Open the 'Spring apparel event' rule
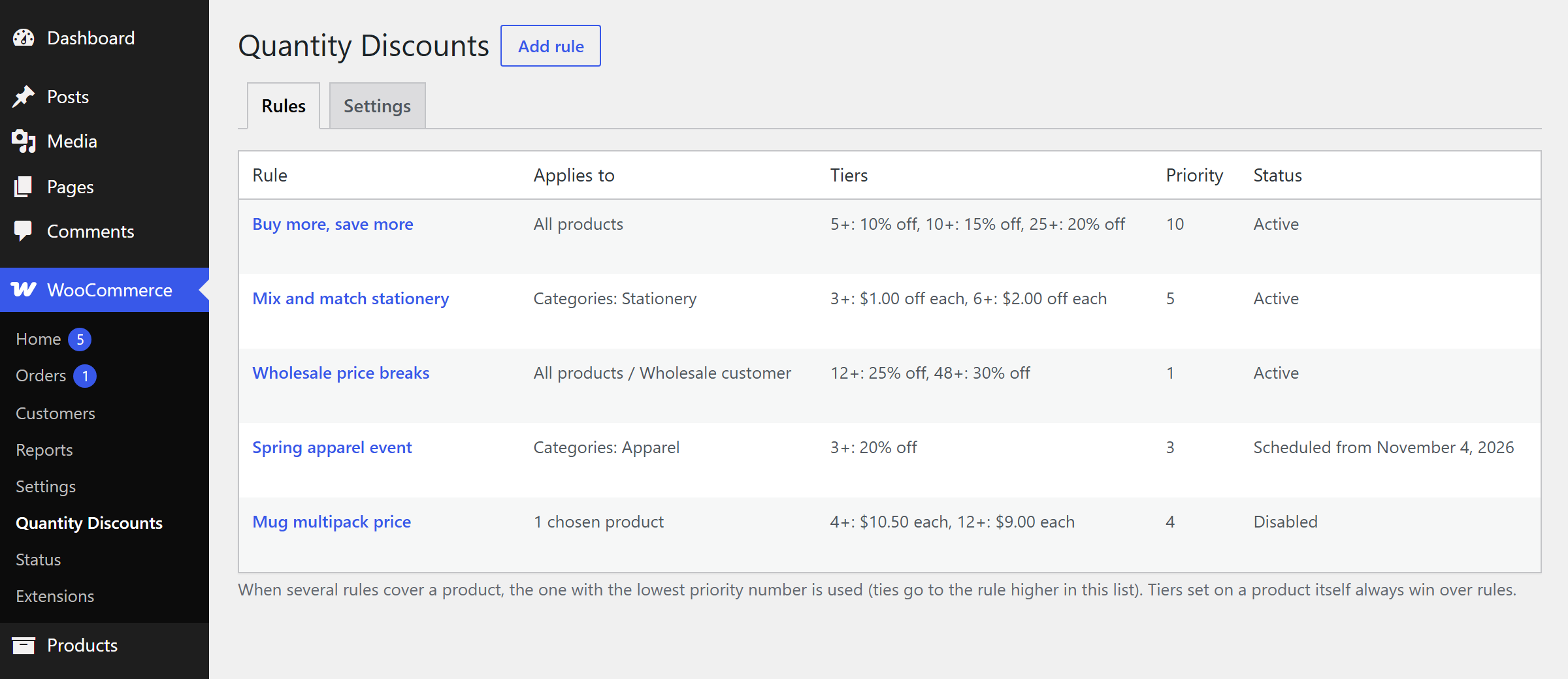The image size is (1568, 679). [x=332, y=447]
